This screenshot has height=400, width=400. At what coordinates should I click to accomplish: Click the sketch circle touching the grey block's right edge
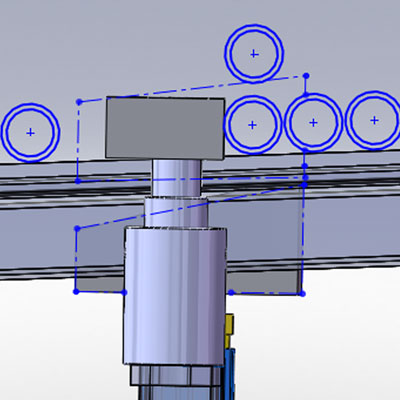click(x=252, y=125)
